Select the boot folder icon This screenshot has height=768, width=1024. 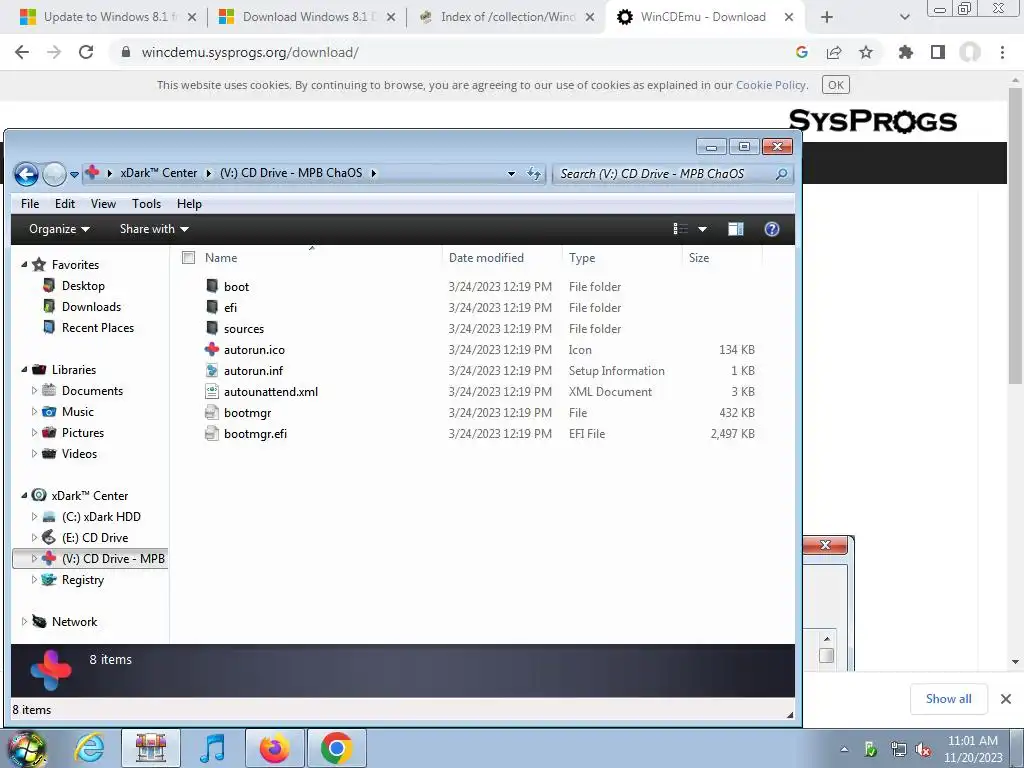pyautogui.click(x=212, y=286)
